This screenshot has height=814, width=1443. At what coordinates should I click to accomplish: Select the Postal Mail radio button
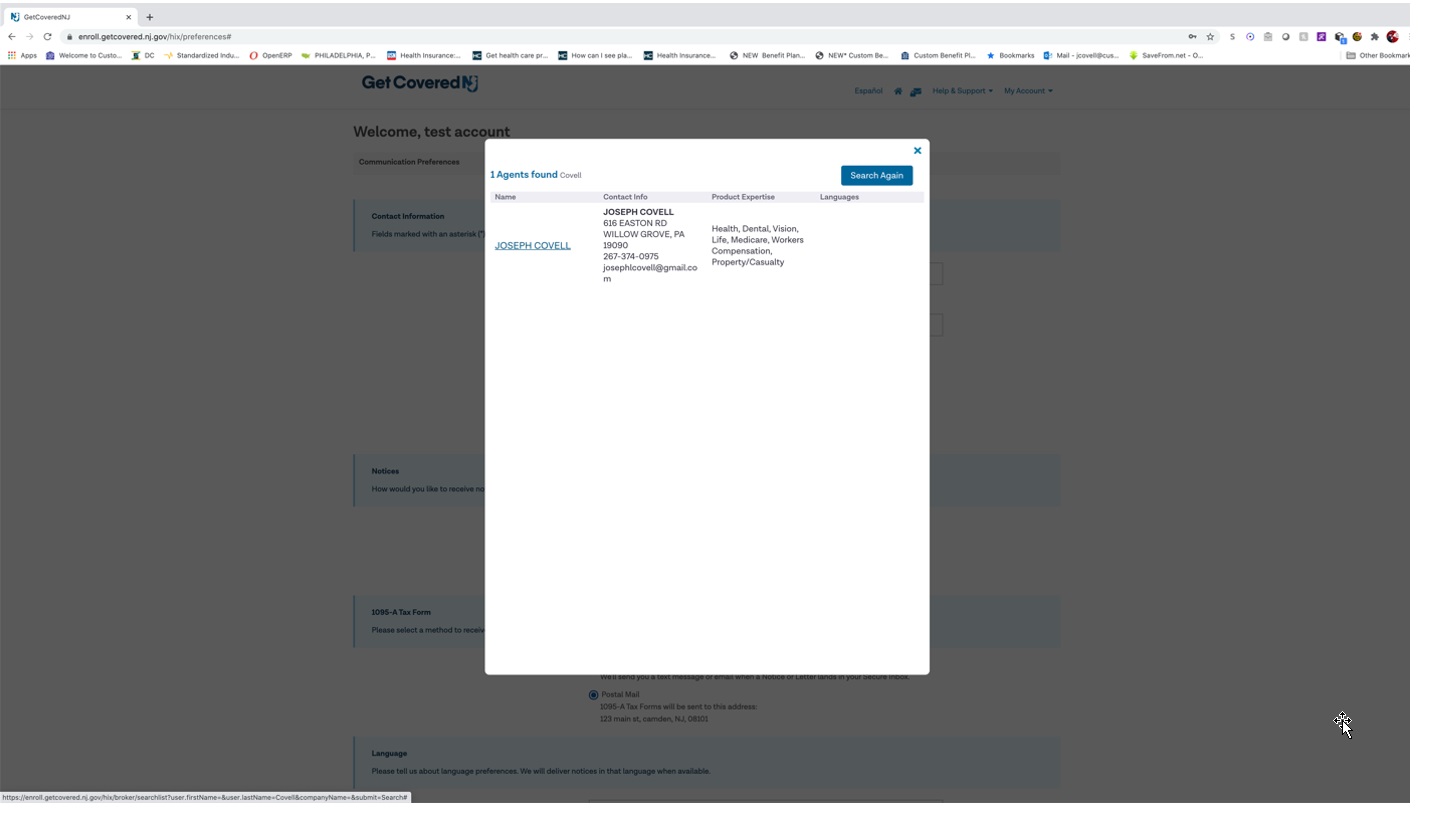coord(593,695)
